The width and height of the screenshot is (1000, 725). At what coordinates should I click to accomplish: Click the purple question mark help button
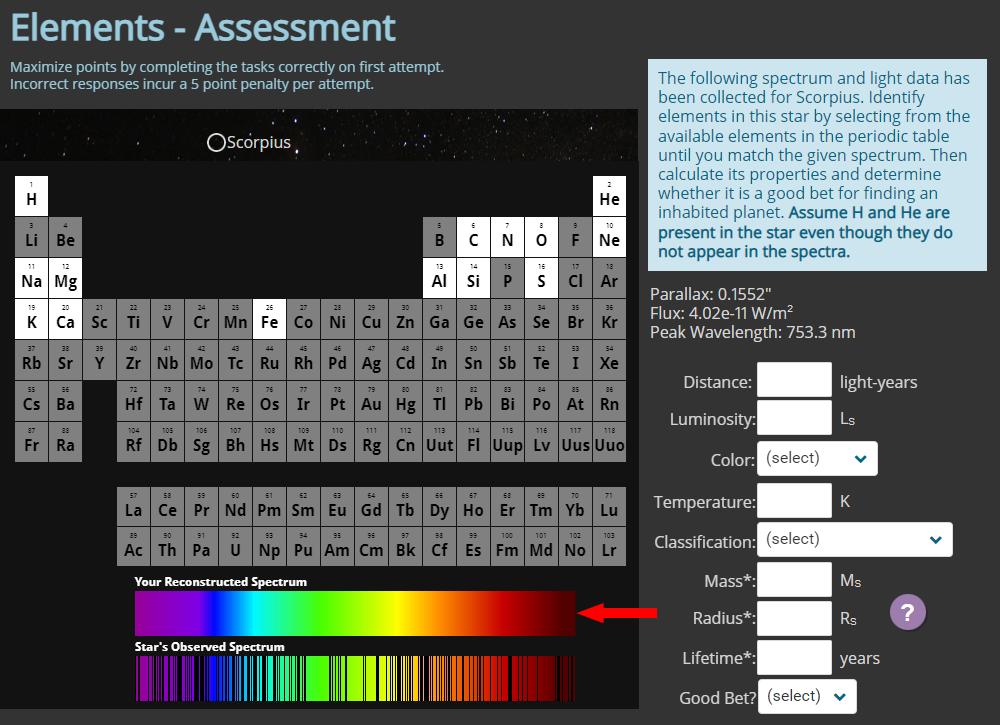907,612
